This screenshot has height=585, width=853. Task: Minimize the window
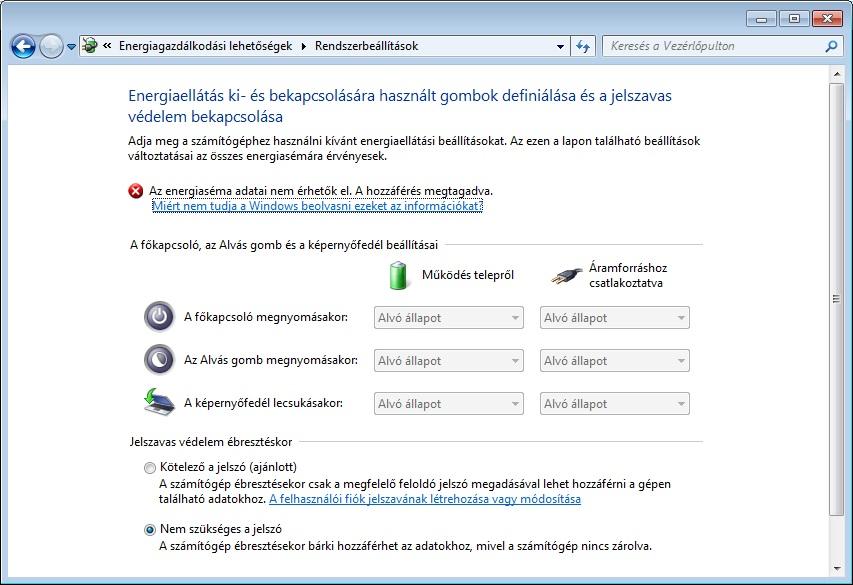762,19
